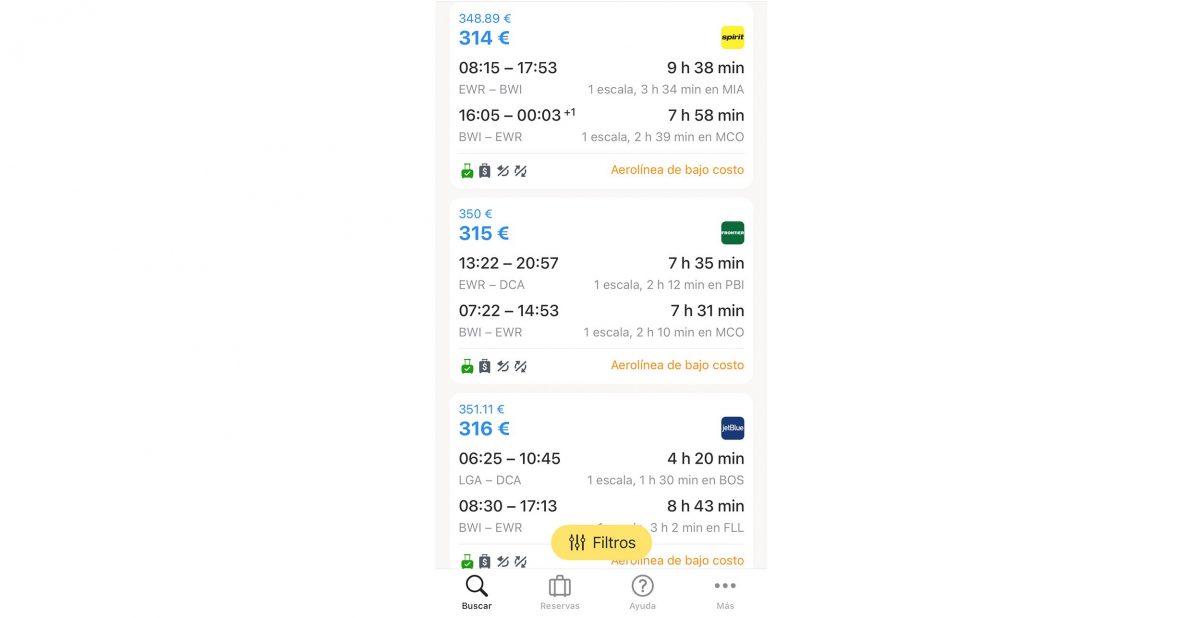The height and width of the screenshot is (618, 1200).
Task: Click the green carry-on included icon on Spirit flight
Action: (467, 171)
